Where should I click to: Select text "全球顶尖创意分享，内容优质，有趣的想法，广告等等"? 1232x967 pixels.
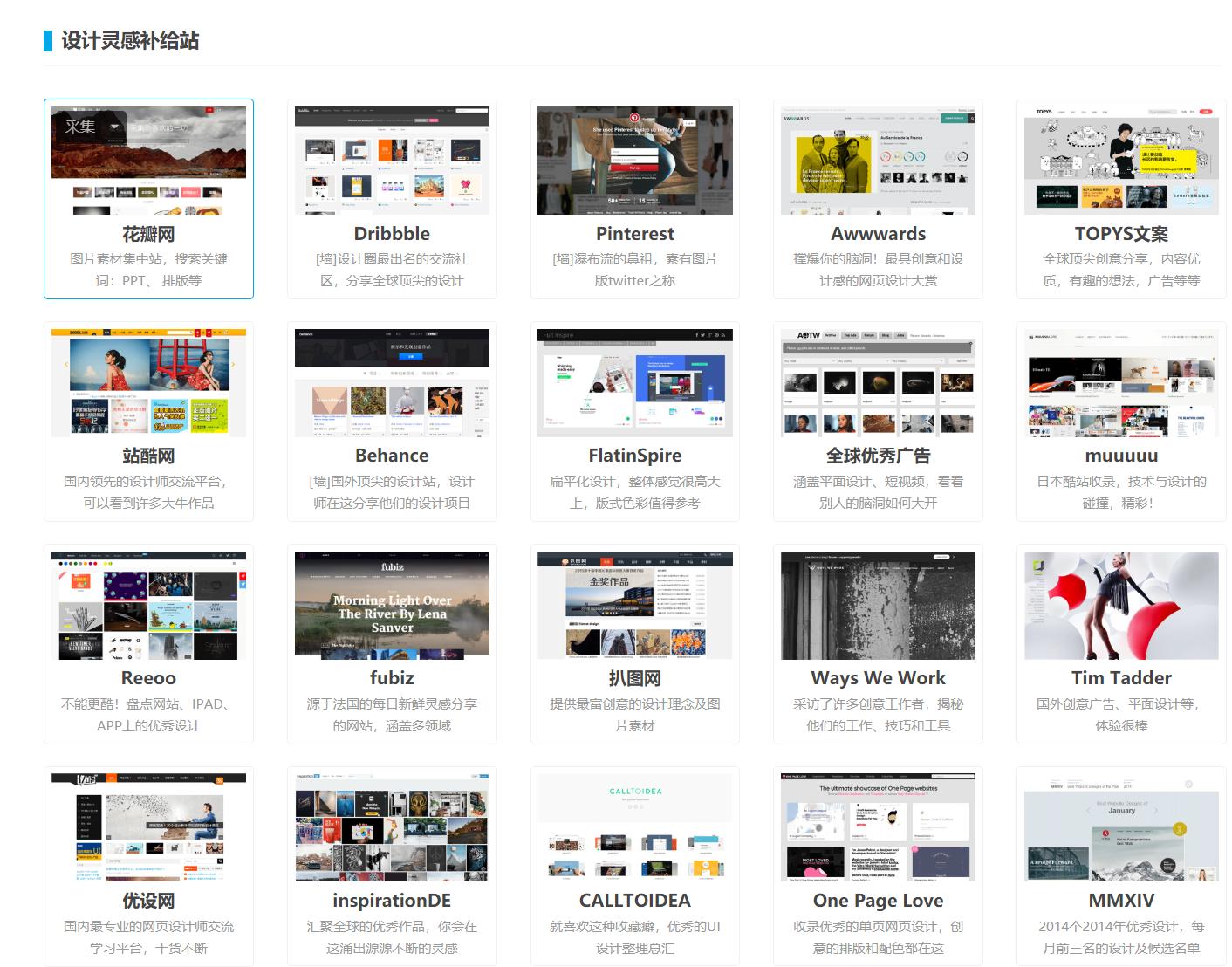click(x=1121, y=270)
